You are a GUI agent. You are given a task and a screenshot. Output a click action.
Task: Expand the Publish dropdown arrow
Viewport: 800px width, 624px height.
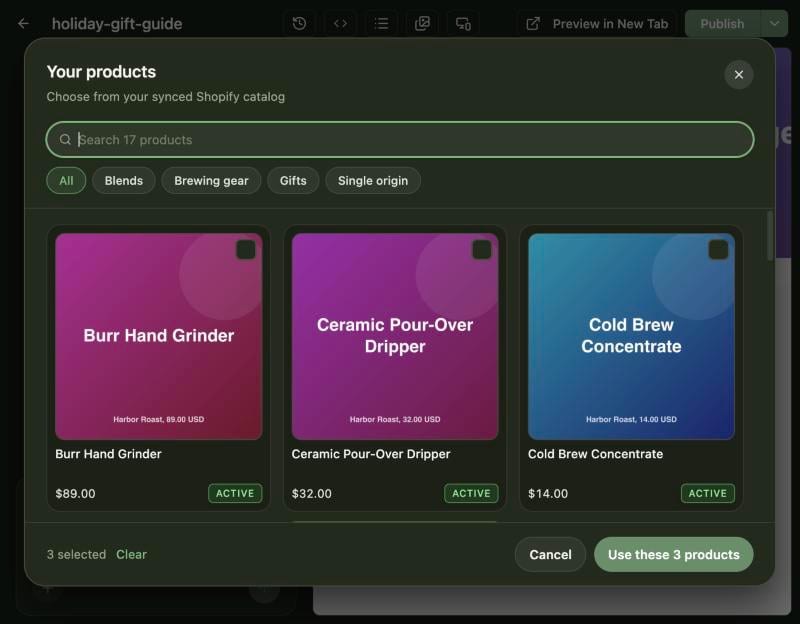pos(774,23)
